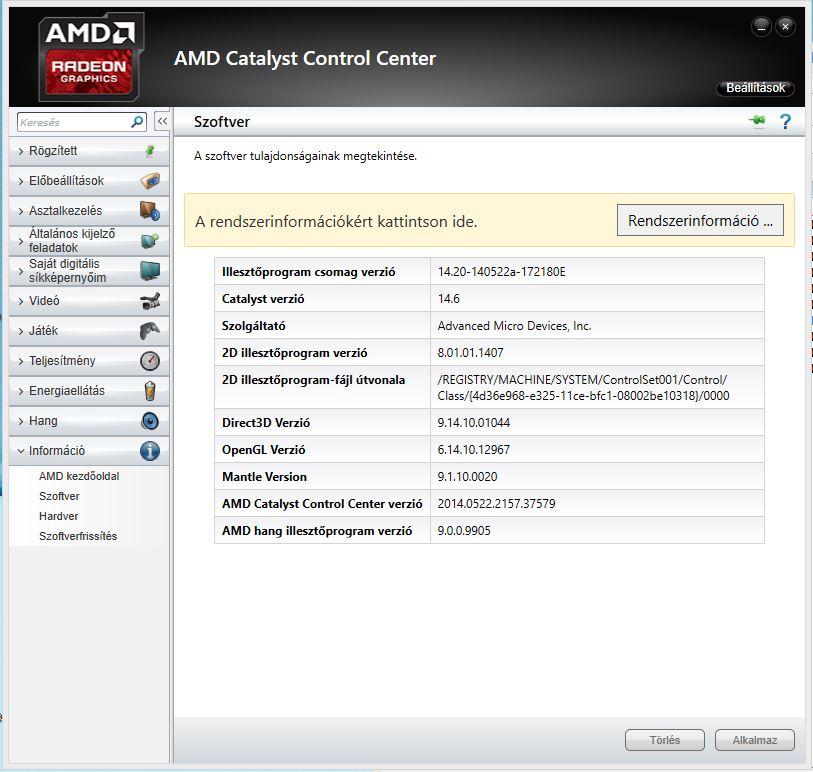The image size is (813, 772).
Task: Expand the Játék section
Action: (89, 331)
